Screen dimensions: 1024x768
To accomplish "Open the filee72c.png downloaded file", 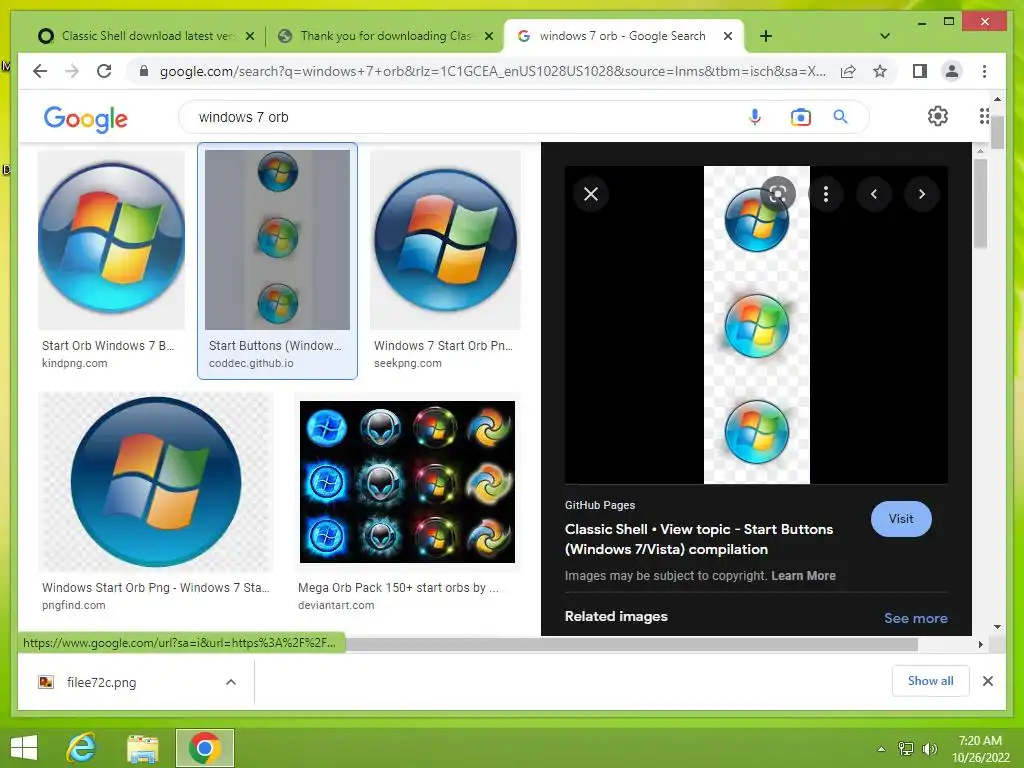I will coord(101,682).
